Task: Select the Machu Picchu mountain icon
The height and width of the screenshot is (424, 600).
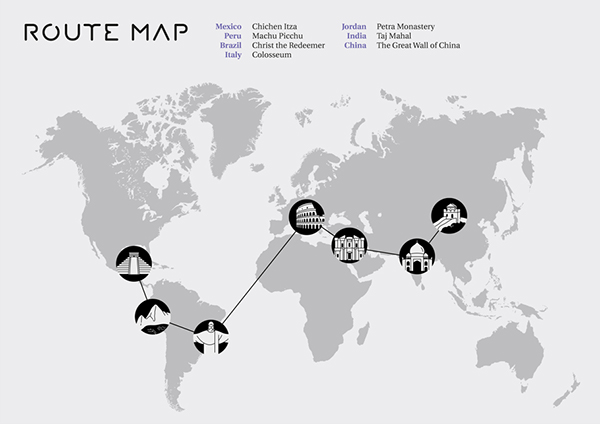Action: click(x=152, y=317)
